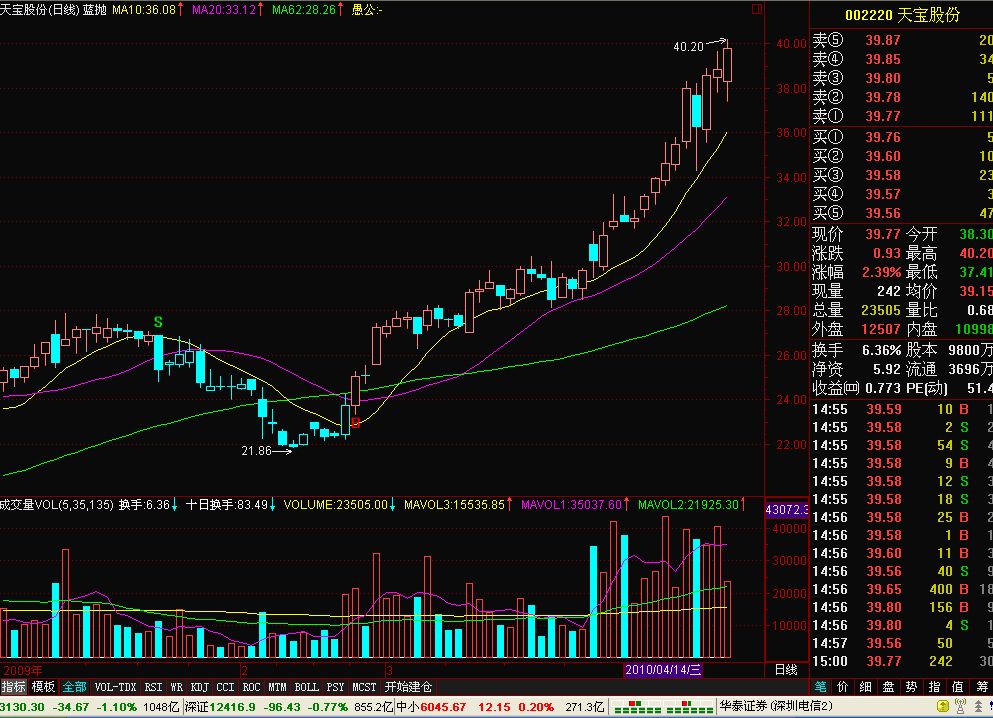This screenshot has width=993, height=718.
Task: Select the MTM indicator
Action: (x=277, y=687)
